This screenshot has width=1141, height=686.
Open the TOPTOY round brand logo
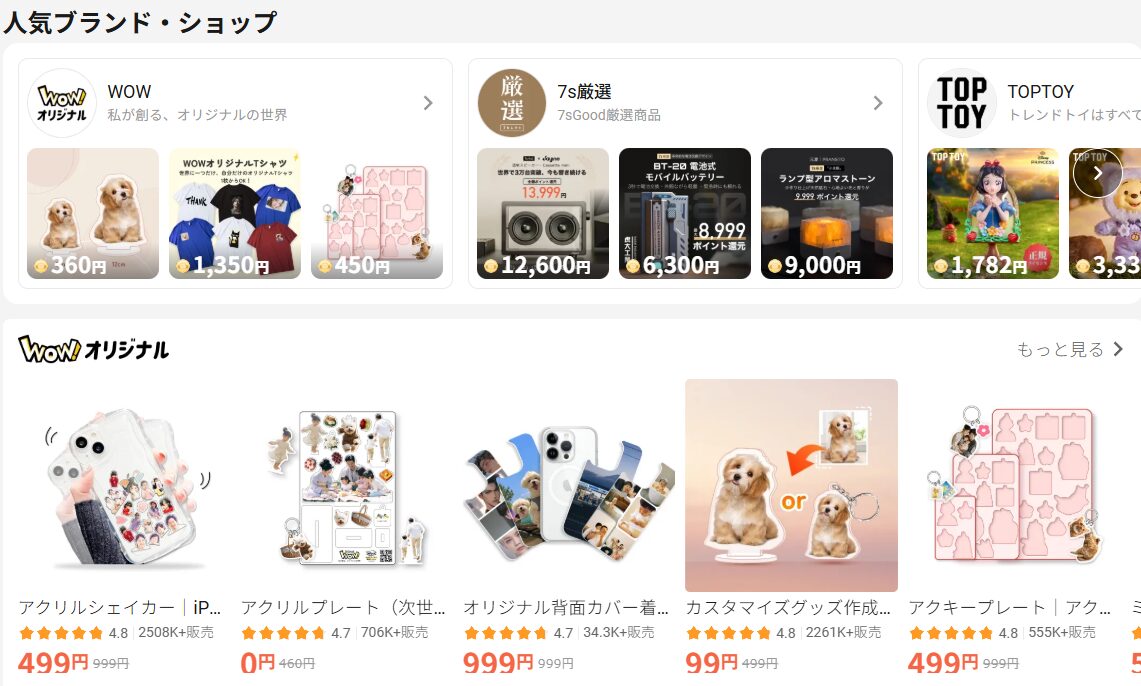point(961,103)
